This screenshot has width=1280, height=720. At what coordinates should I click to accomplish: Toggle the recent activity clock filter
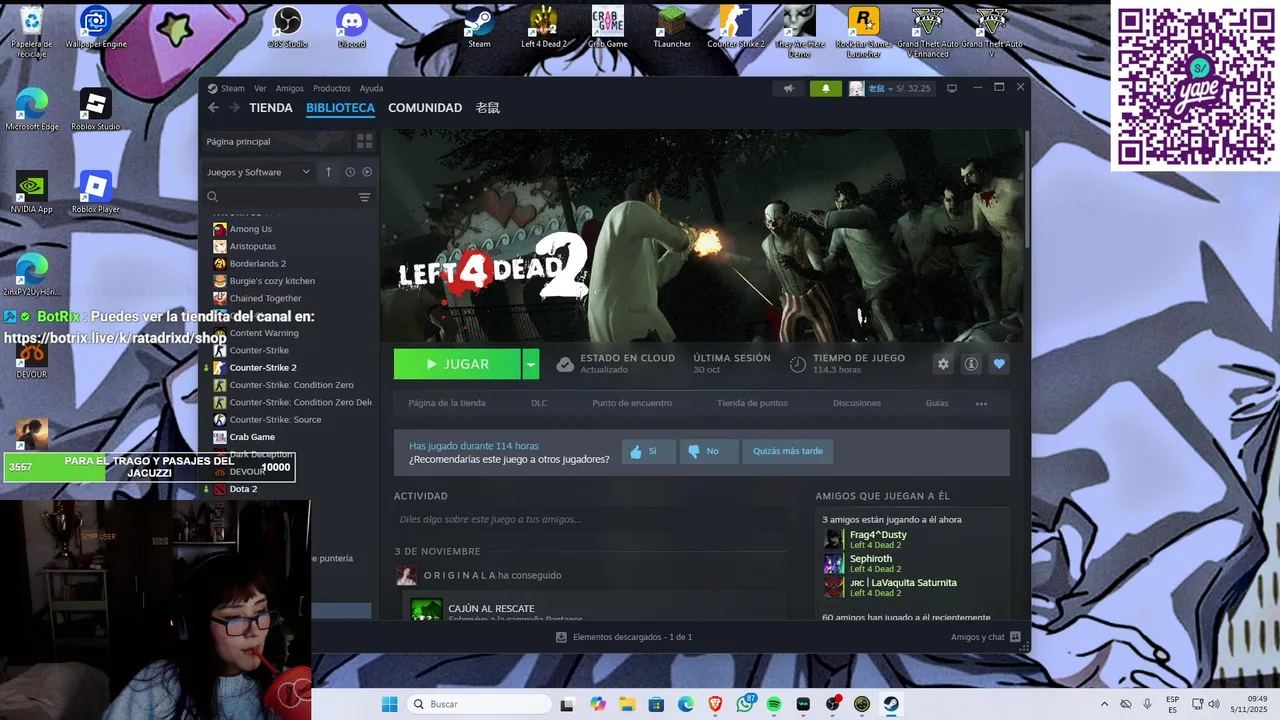350,172
